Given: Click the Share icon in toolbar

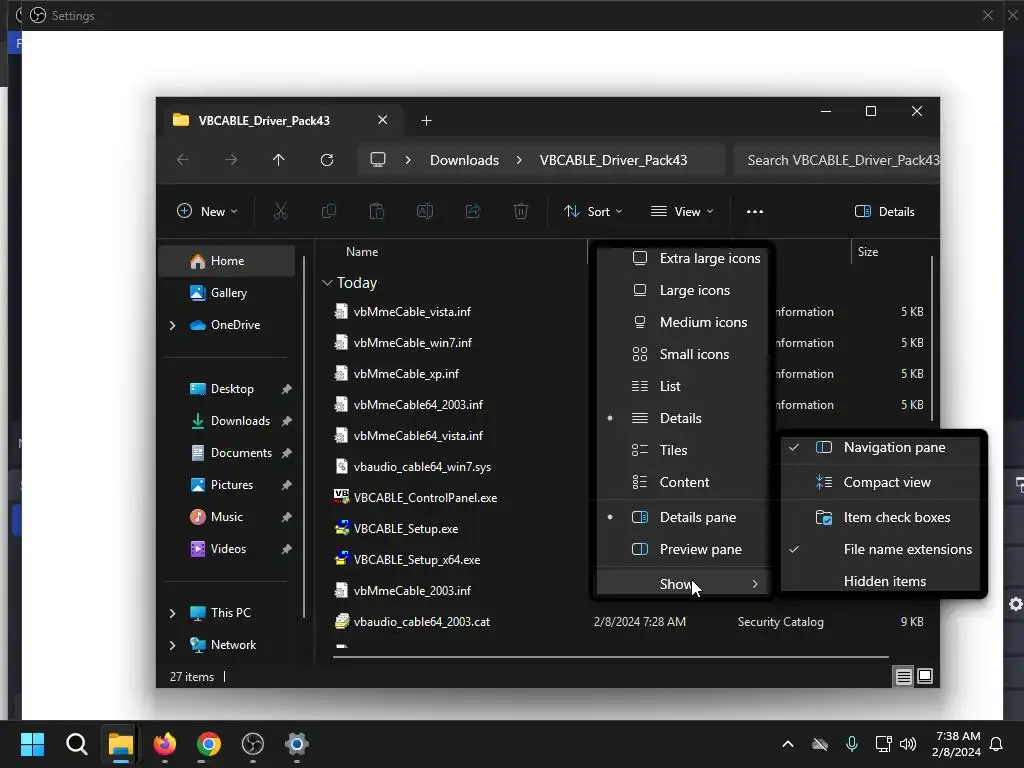Looking at the screenshot, I should click(x=473, y=211).
